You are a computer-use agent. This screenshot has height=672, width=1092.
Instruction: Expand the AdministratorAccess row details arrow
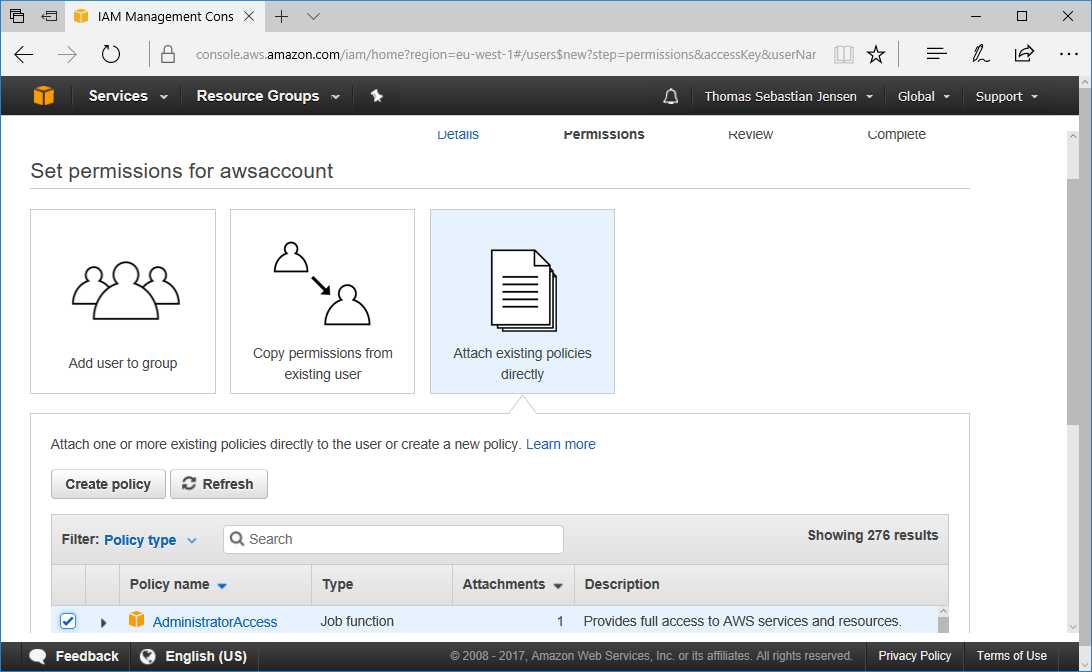tap(103, 622)
